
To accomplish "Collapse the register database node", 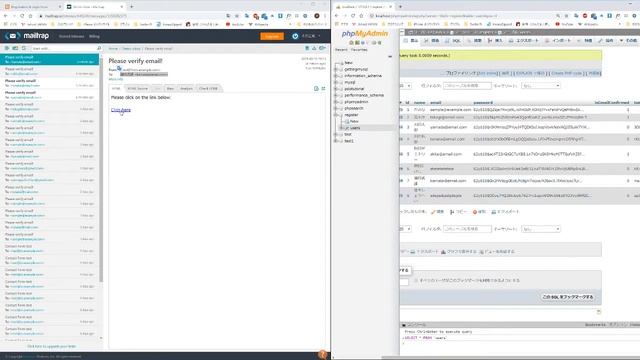I will pyautogui.click(x=336, y=115).
